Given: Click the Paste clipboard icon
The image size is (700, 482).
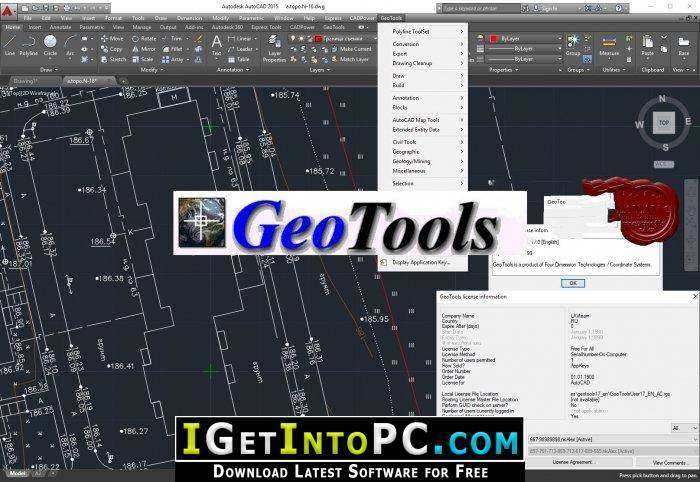Looking at the screenshot, I should 647,46.
